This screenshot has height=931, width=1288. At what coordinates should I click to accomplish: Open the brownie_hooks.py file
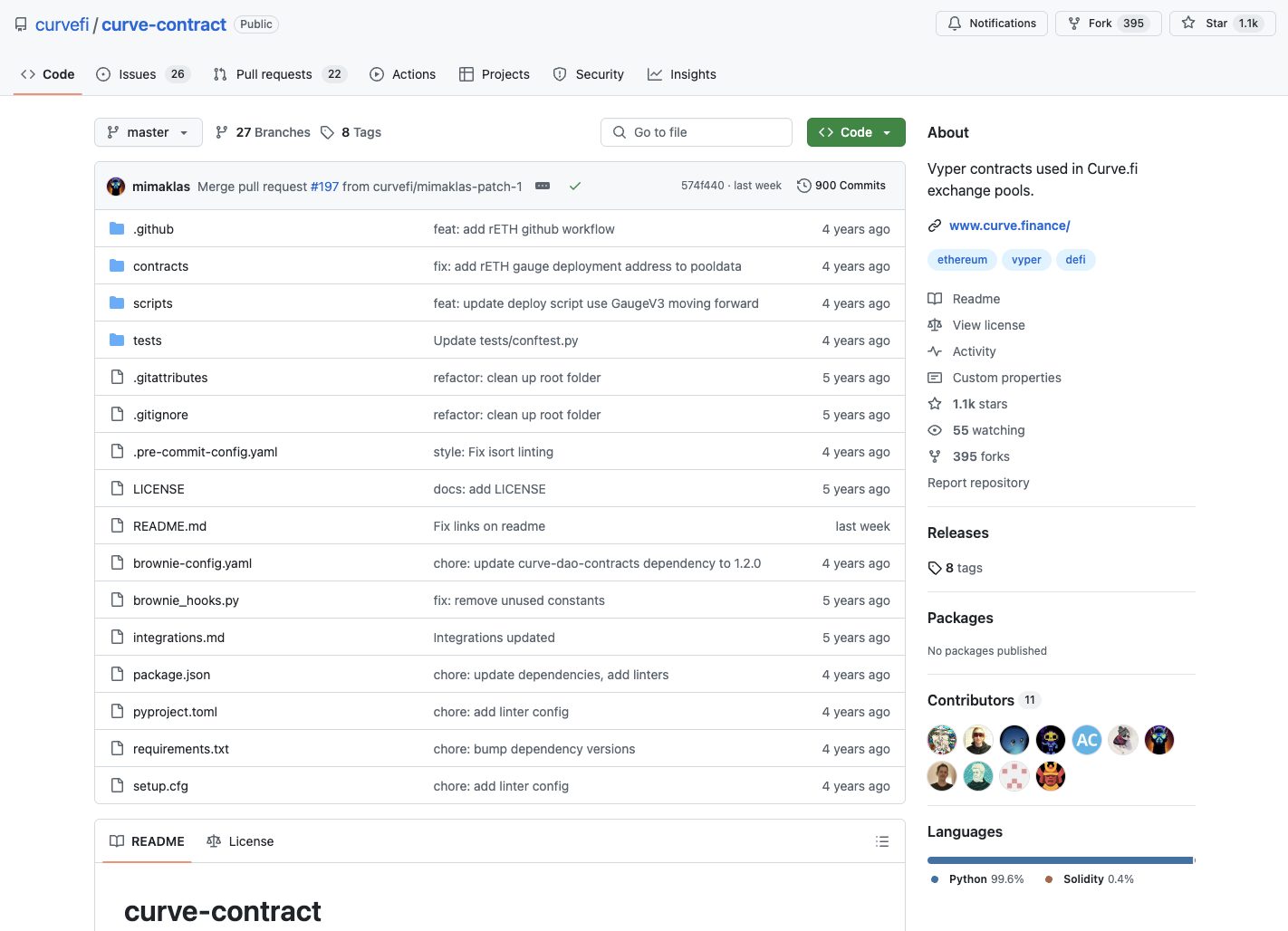(x=186, y=600)
